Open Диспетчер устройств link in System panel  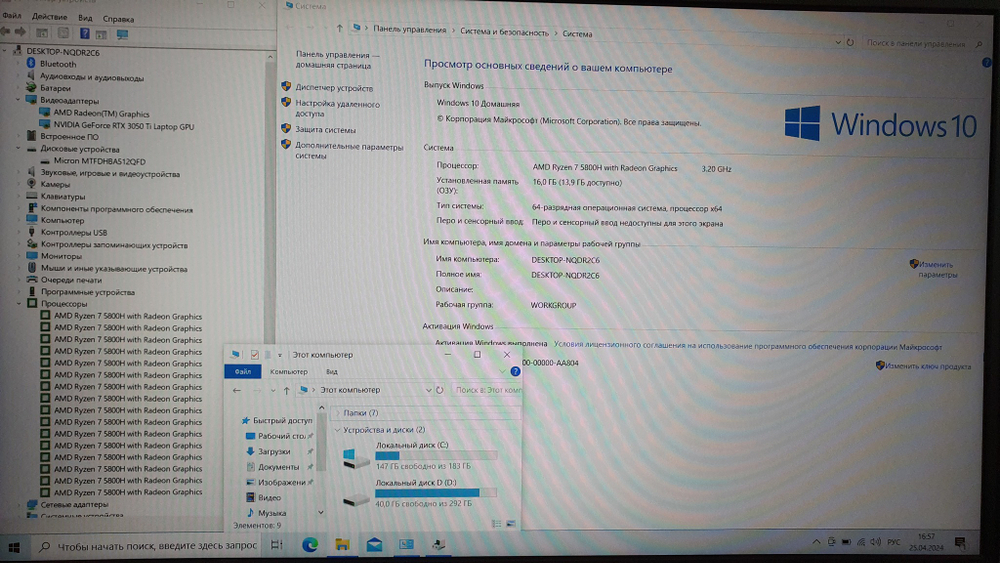coord(334,88)
